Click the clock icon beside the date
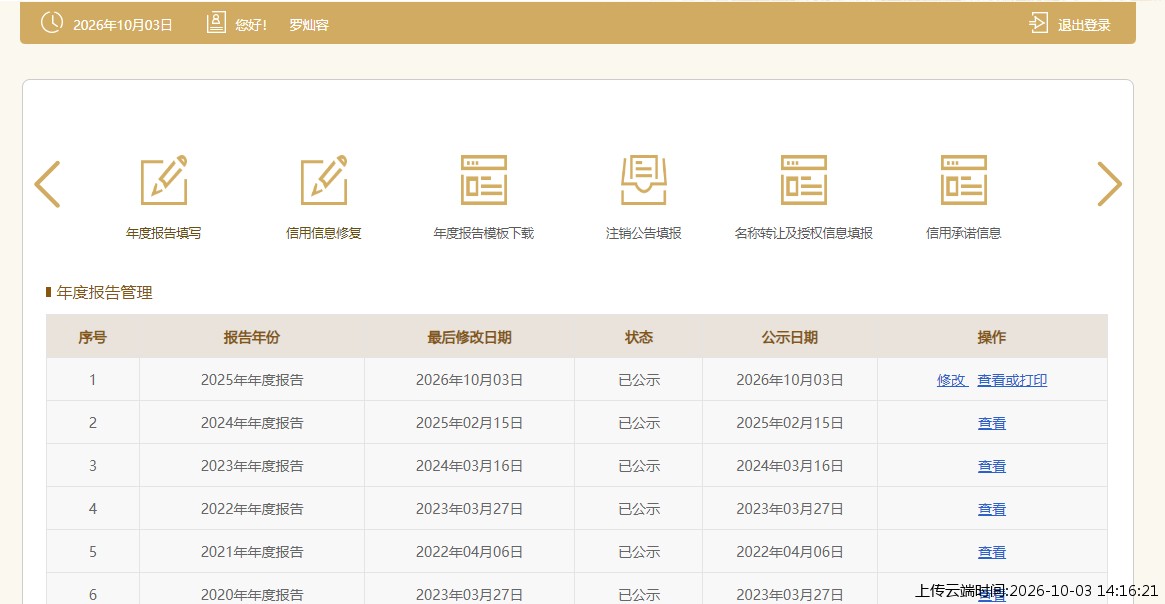This screenshot has height=604, width=1165. pos(51,23)
